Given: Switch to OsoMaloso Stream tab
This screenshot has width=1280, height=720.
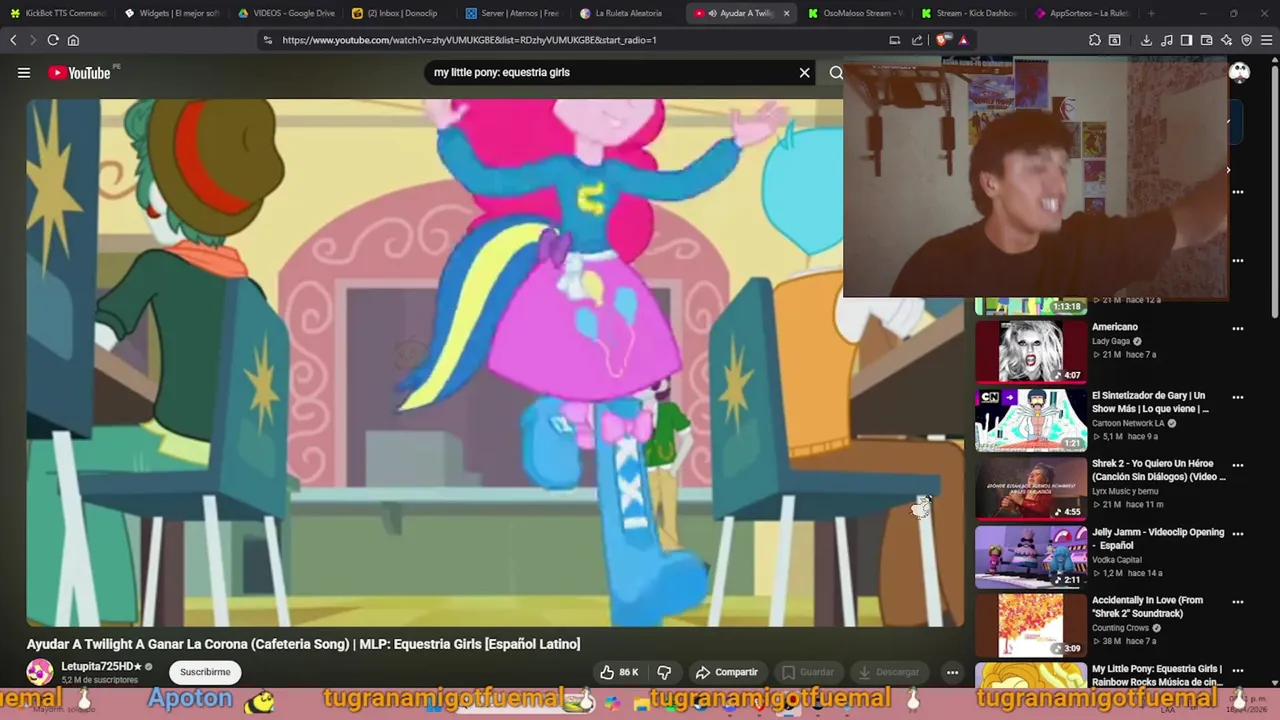Looking at the screenshot, I should click(855, 13).
